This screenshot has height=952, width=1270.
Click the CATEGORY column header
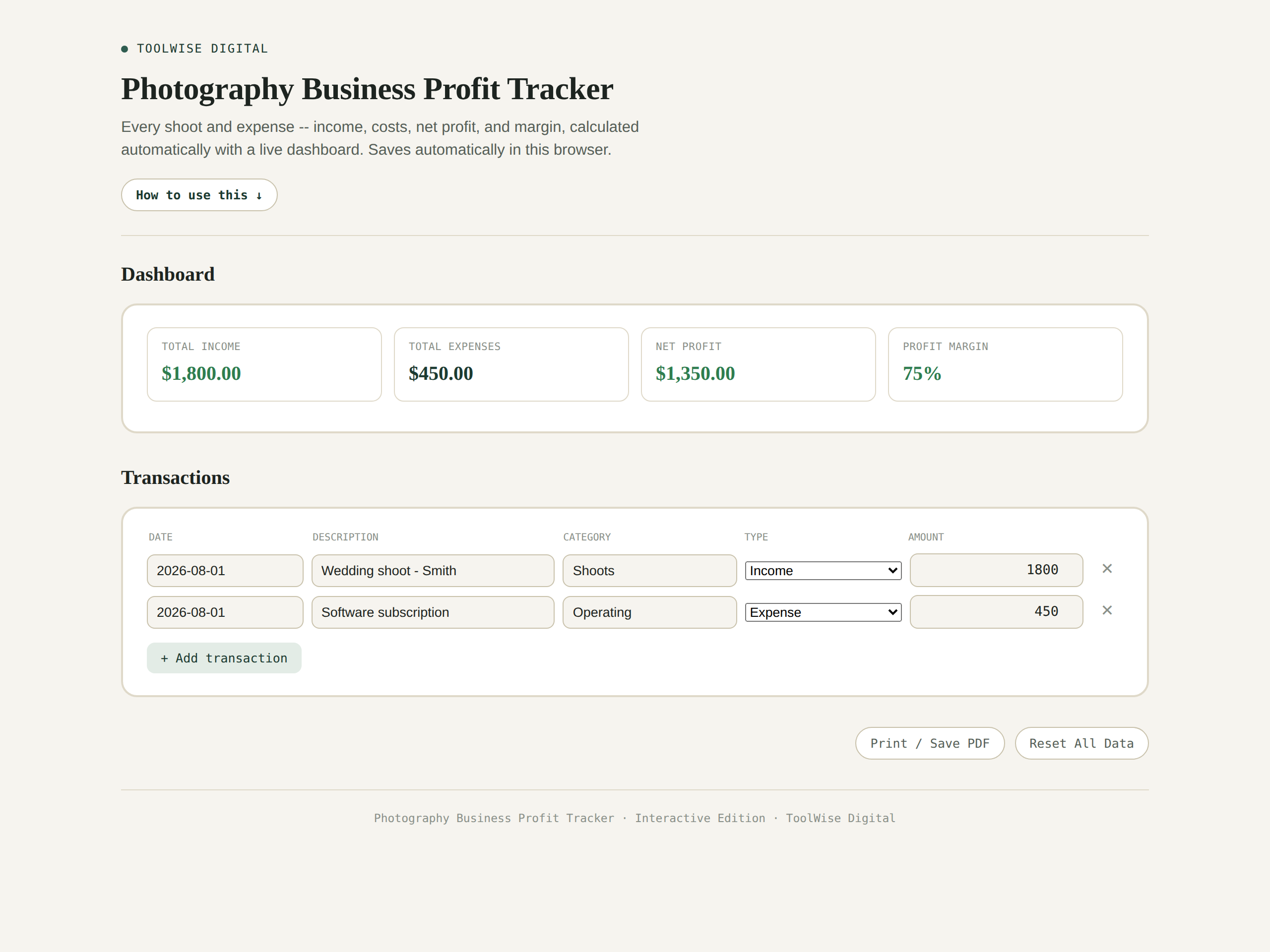(x=587, y=537)
